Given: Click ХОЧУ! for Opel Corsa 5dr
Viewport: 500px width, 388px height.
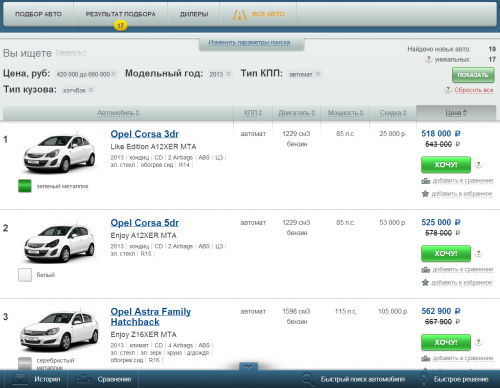Looking at the screenshot, I should [x=446, y=253].
